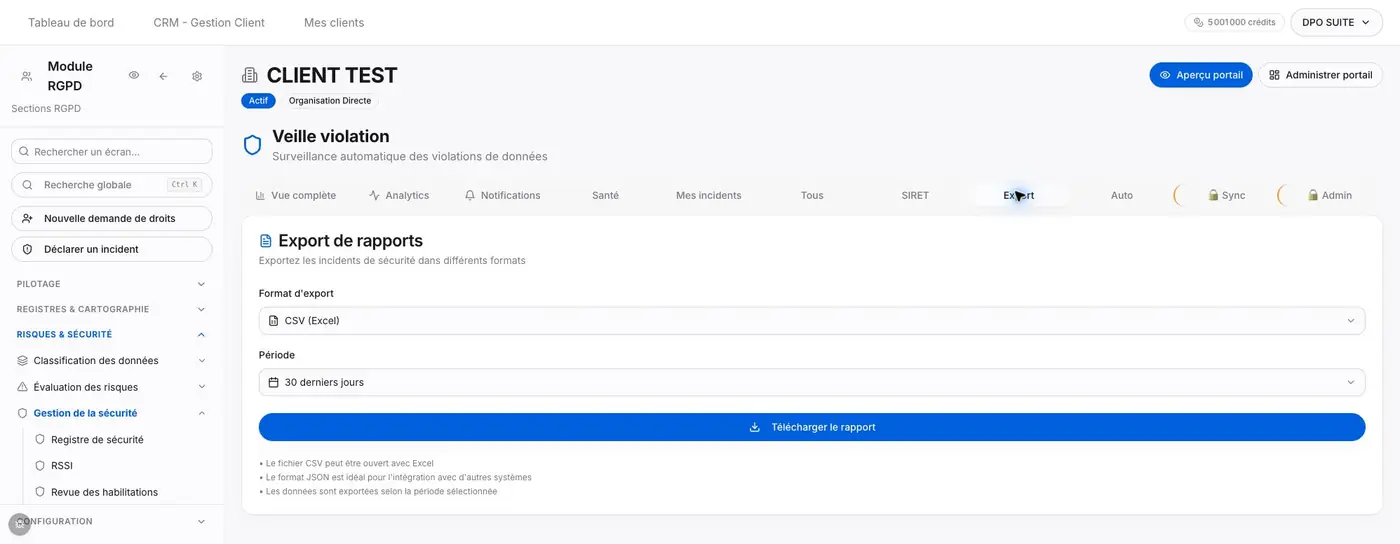Click the chart icon on Vue complète tab
Screen dimensions: 1400x544
point(261,195)
